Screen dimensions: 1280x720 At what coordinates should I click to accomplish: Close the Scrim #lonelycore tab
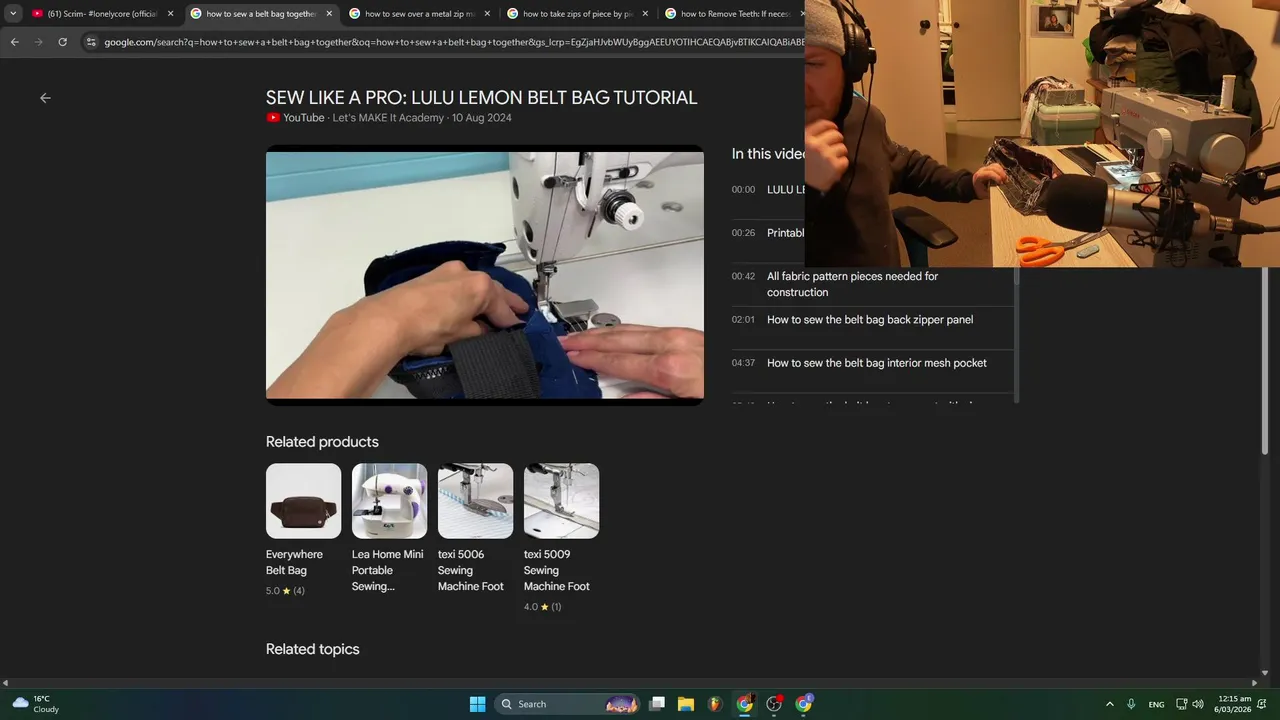[170, 14]
